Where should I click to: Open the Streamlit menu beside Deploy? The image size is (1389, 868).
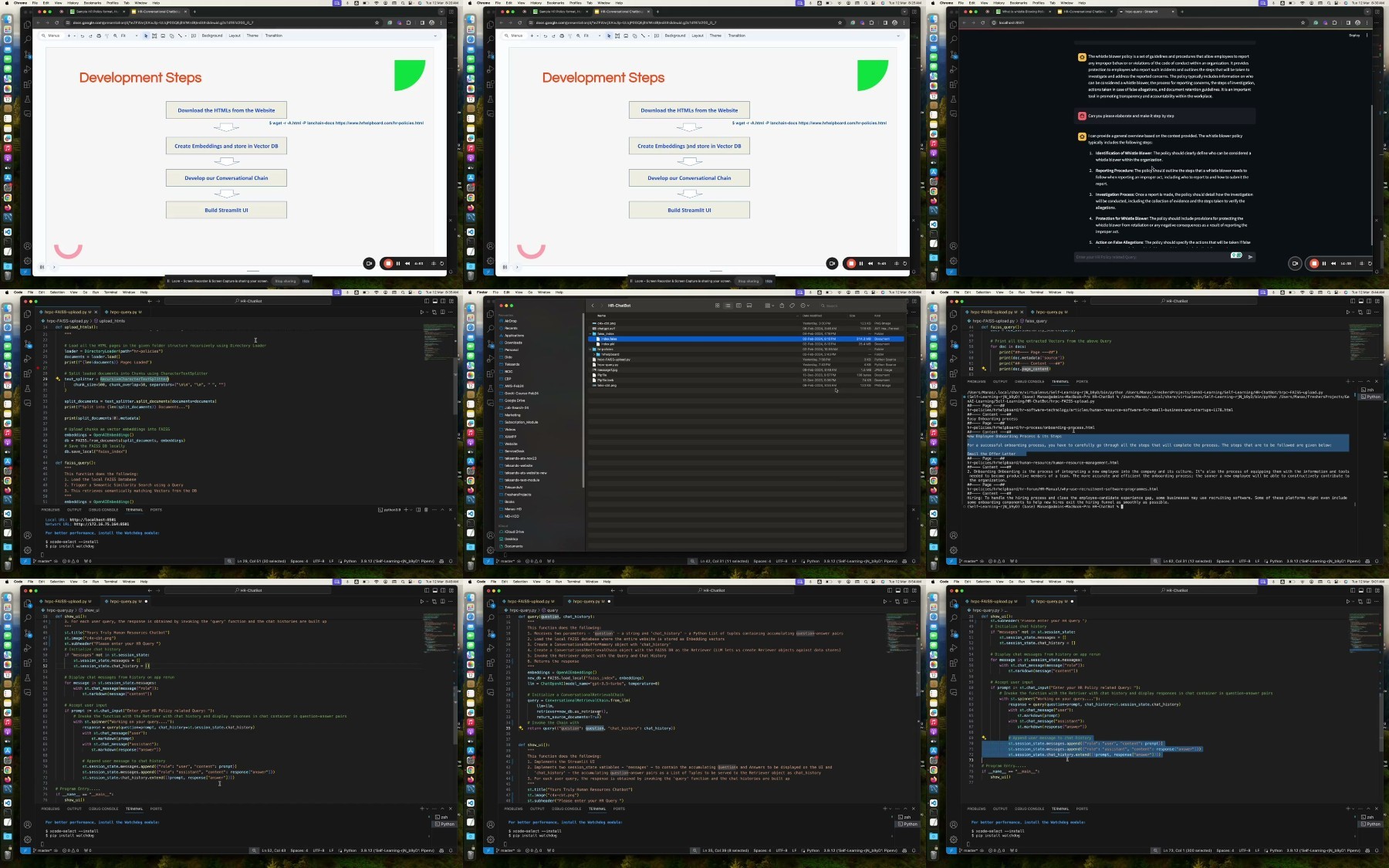point(1367,35)
